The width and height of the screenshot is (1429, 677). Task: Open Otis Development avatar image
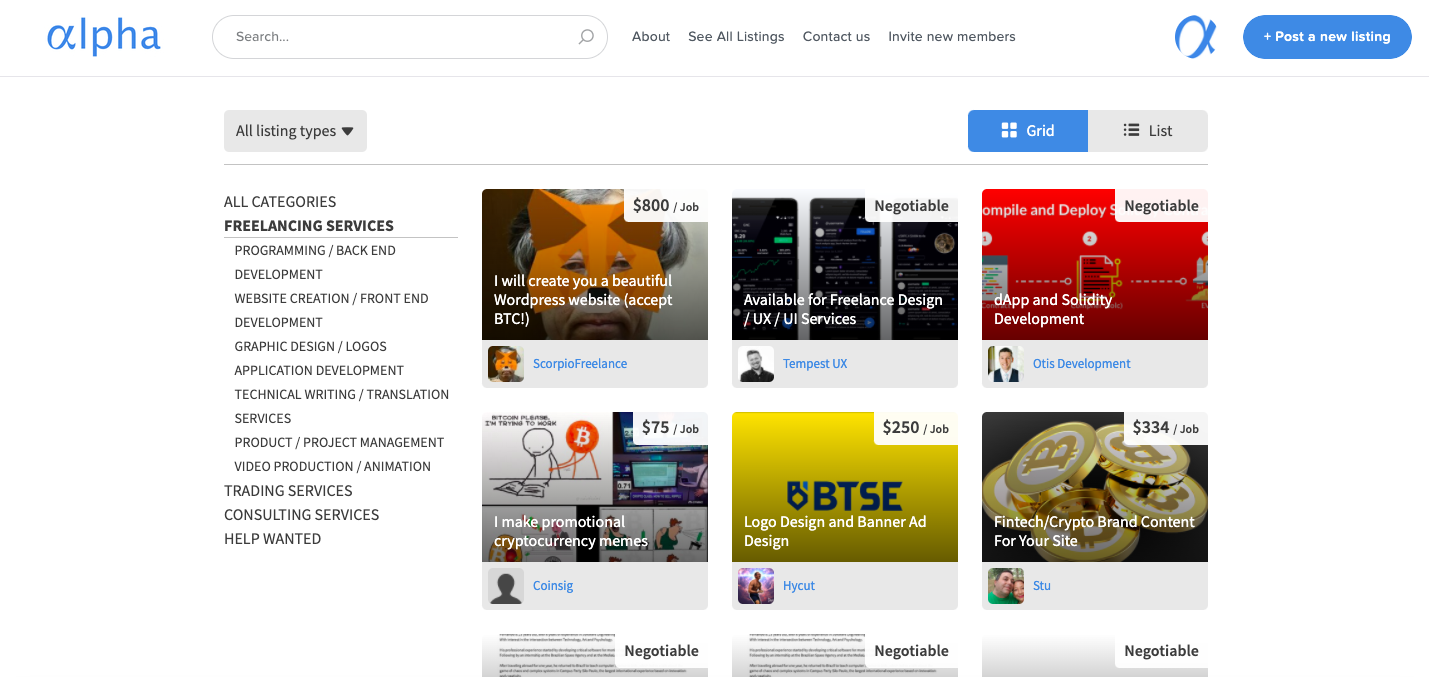pyautogui.click(x=1006, y=364)
